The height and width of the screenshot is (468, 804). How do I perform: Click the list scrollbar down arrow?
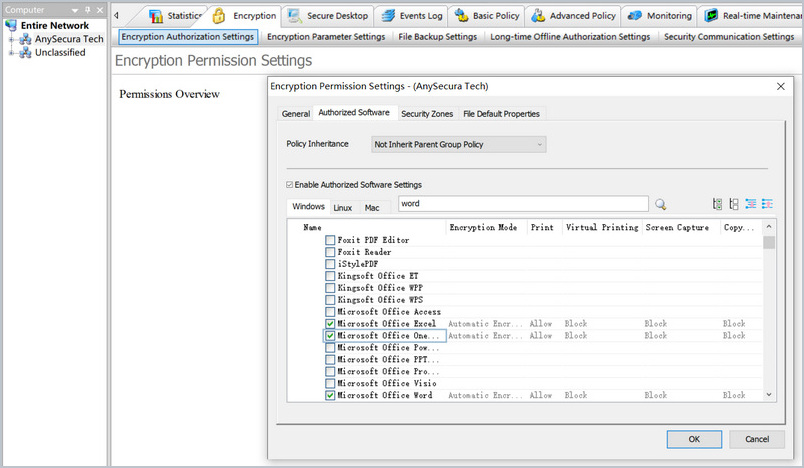click(769, 395)
